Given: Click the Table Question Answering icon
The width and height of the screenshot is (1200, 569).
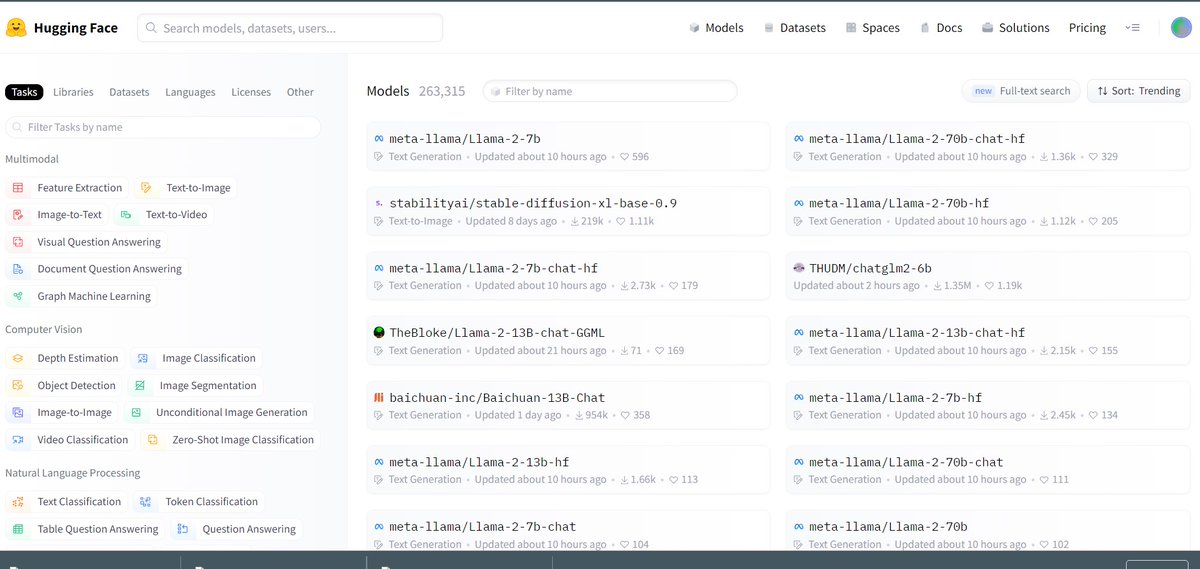Looking at the screenshot, I should (18, 529).
